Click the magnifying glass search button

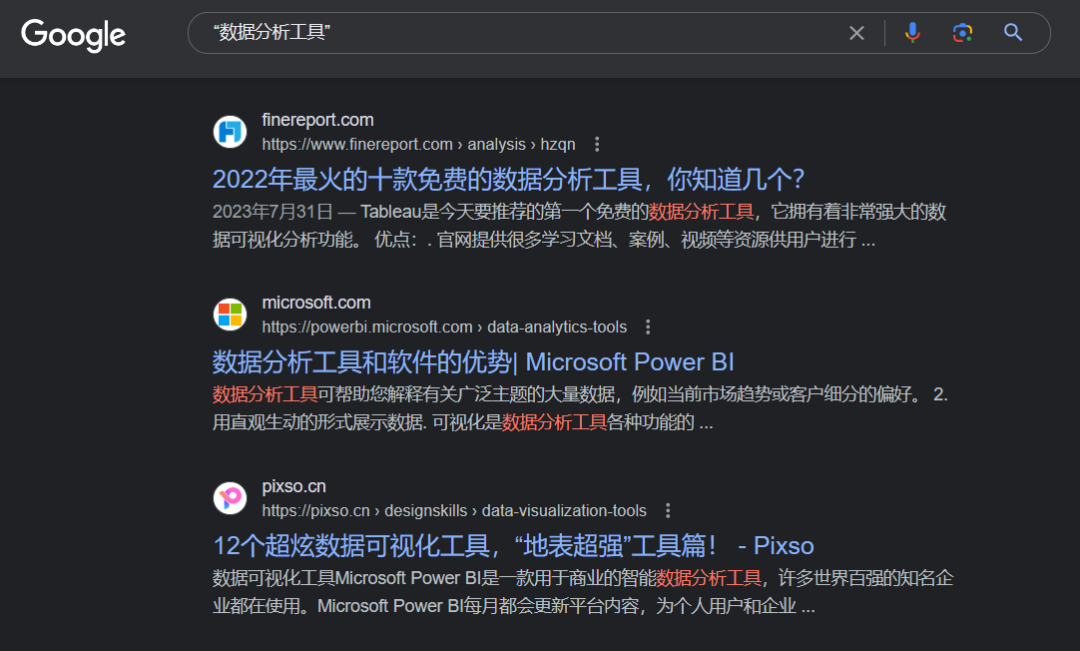[1012, 32]
